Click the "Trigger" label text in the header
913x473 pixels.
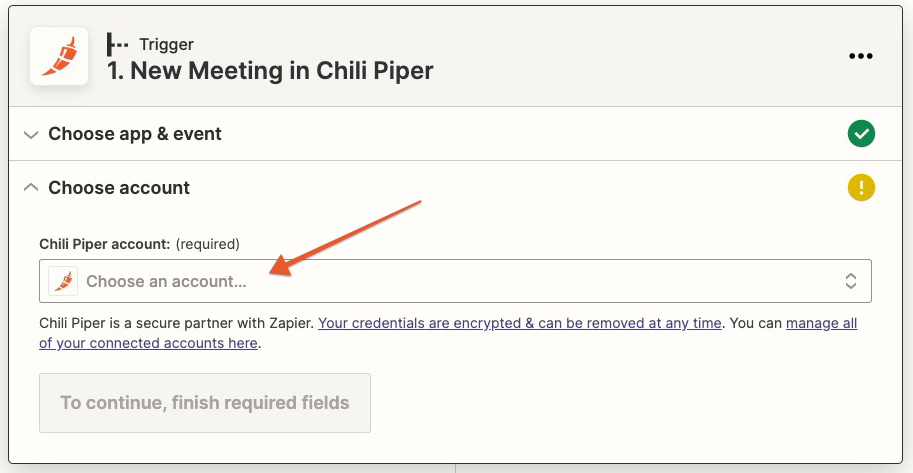pyautogui.click(x=166, y=44)
